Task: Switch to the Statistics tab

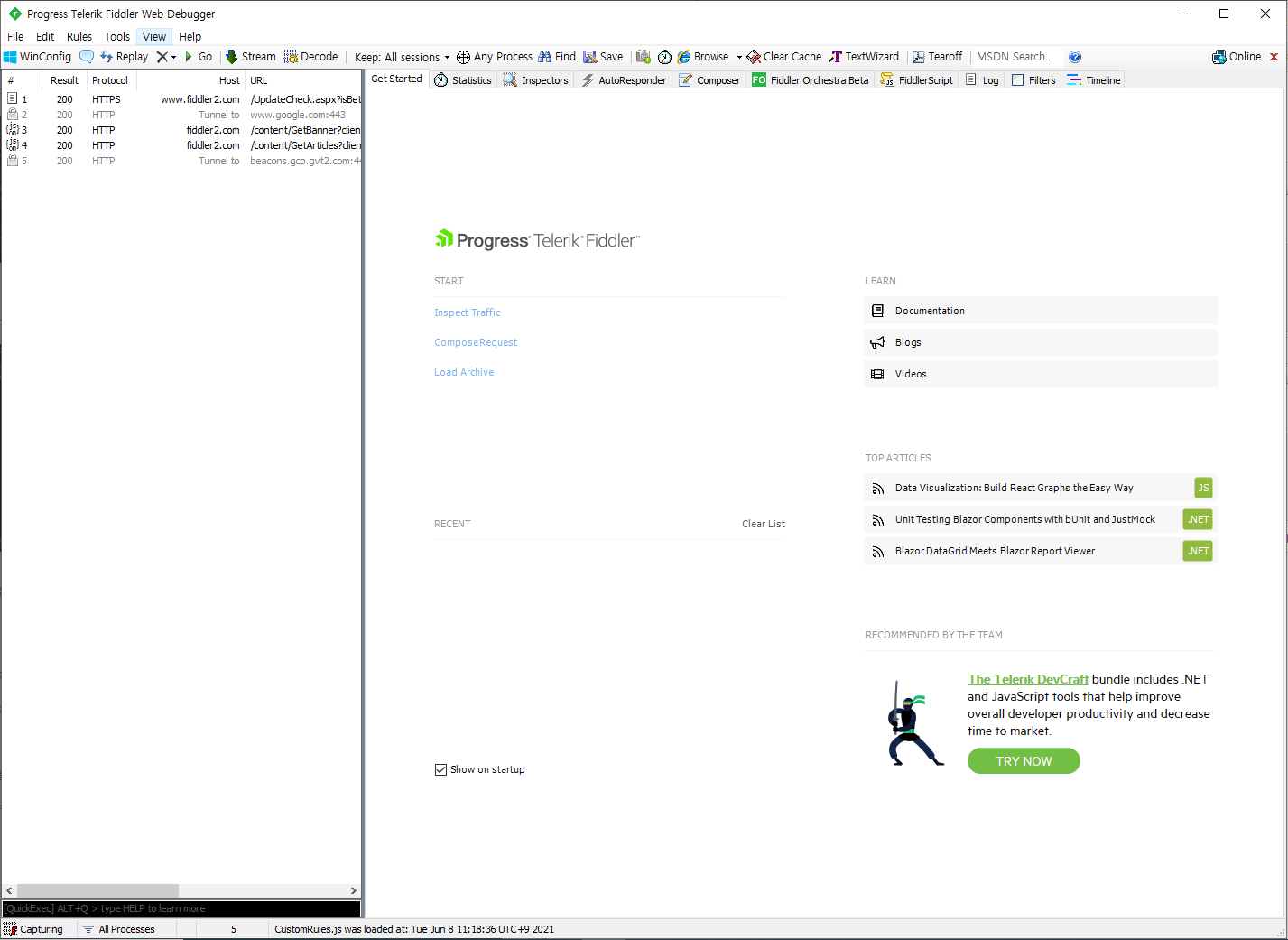Action: pos(463,80)
